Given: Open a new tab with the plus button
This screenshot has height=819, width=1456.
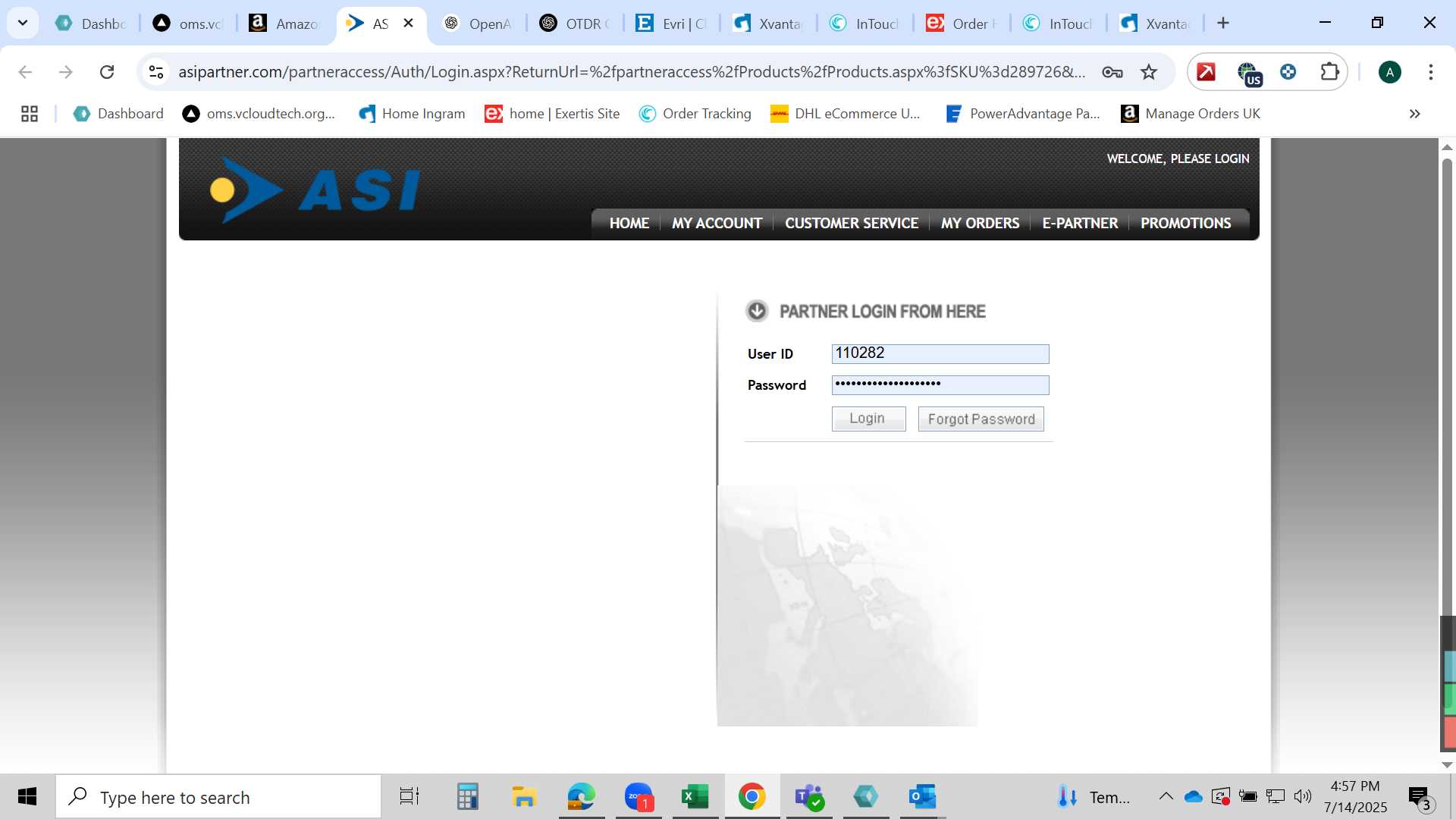Looking at the screenshot, I should click(x=1222, y=24).
